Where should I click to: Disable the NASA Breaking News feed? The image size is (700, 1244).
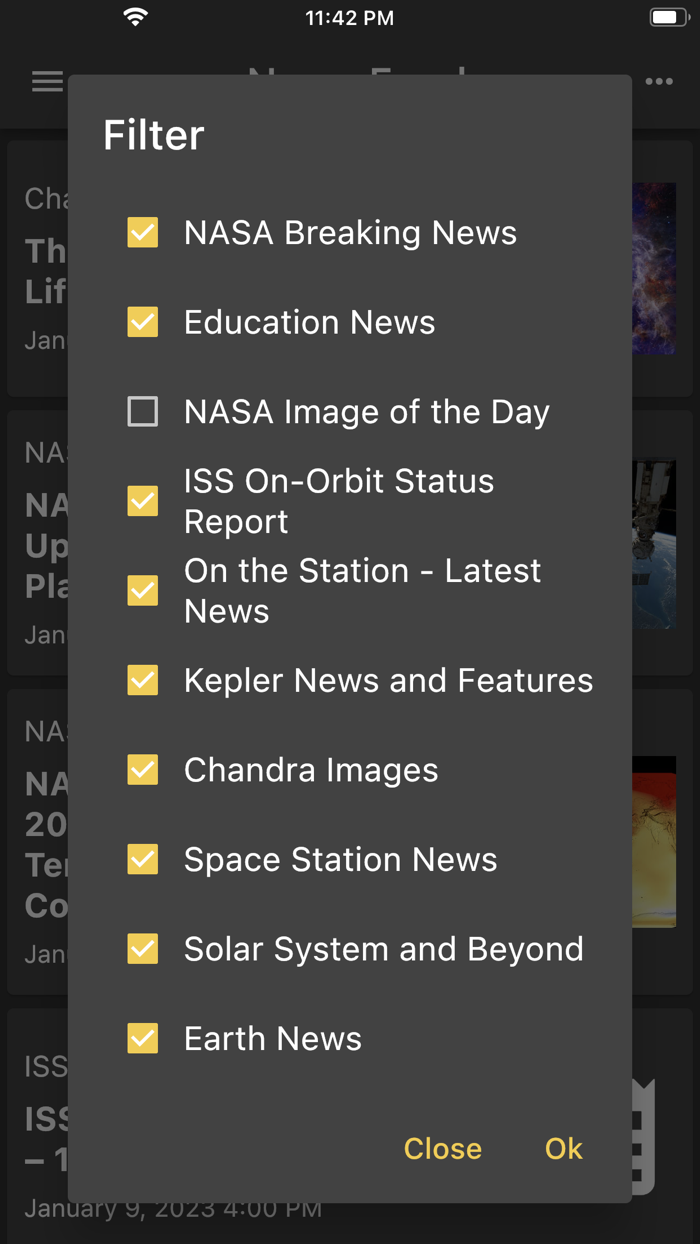point(142,232)
